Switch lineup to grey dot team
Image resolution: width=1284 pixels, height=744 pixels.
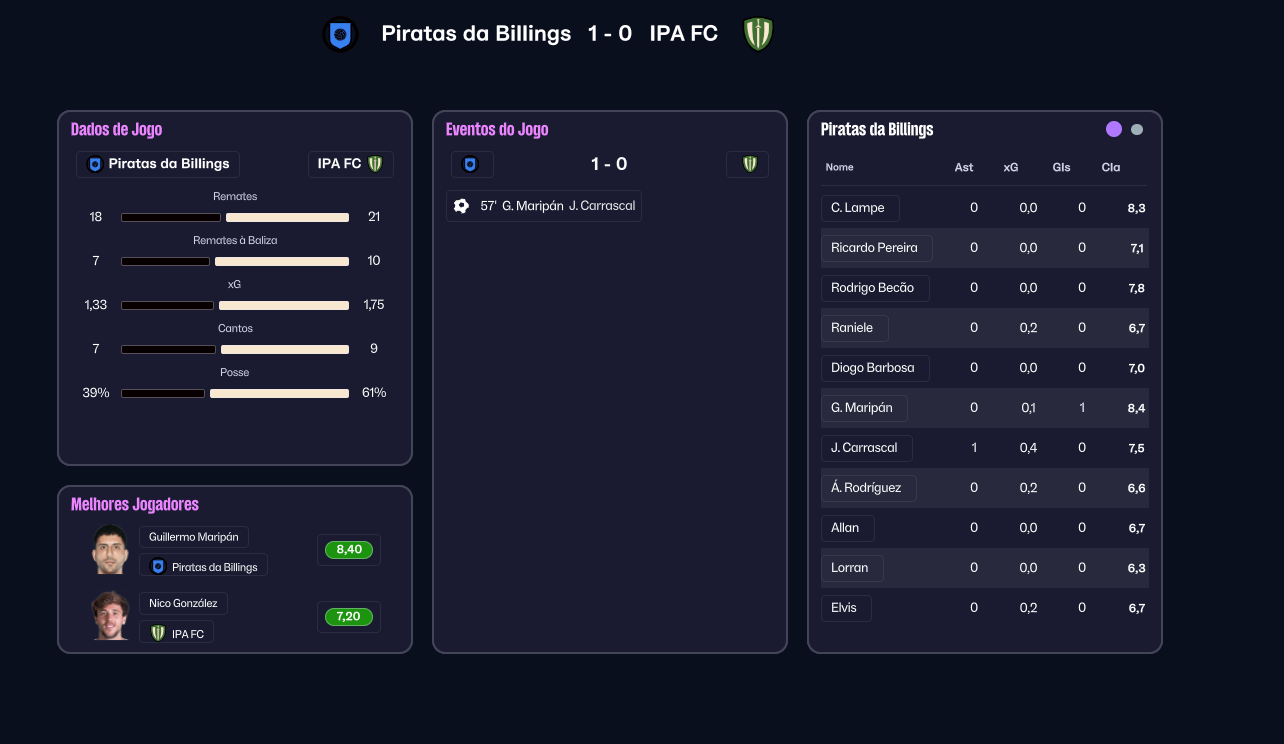[1137, 129]
